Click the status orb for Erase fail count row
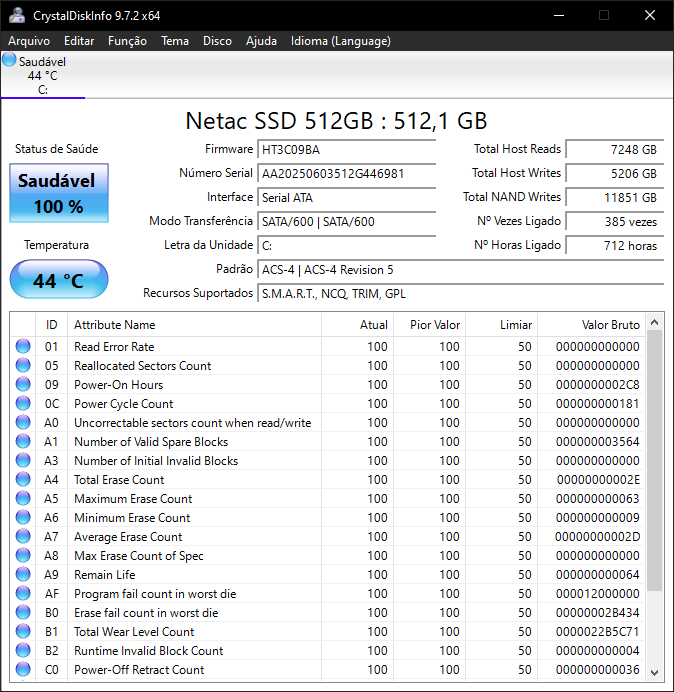Screen dimensions: 674x692 click(x=23, y=612)
